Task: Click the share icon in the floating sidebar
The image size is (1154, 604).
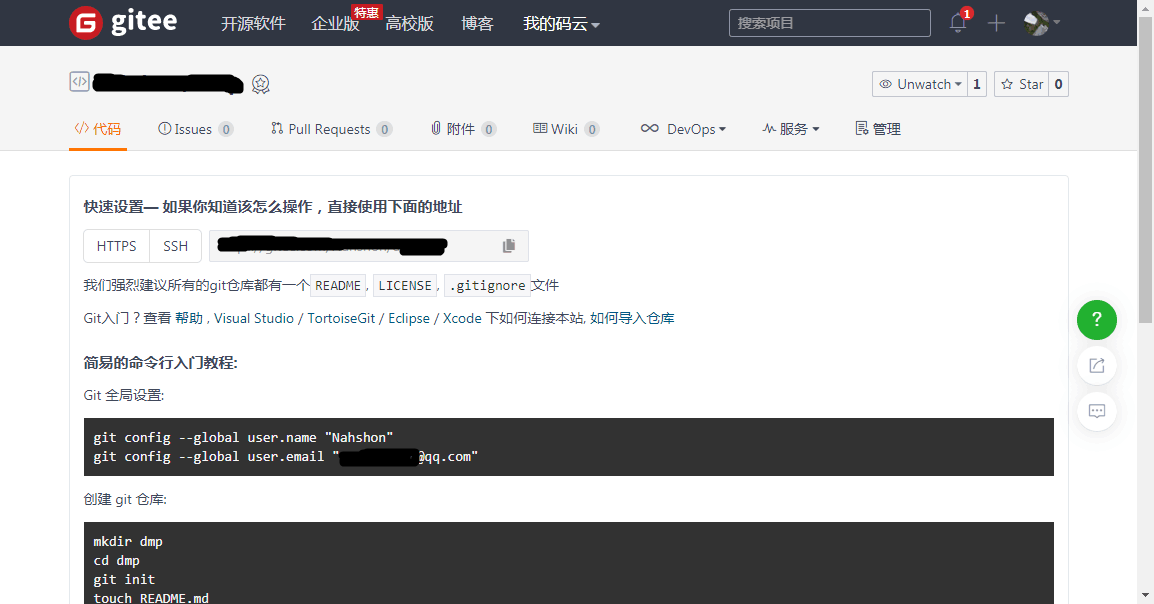Action: [x=1096, y=365]
